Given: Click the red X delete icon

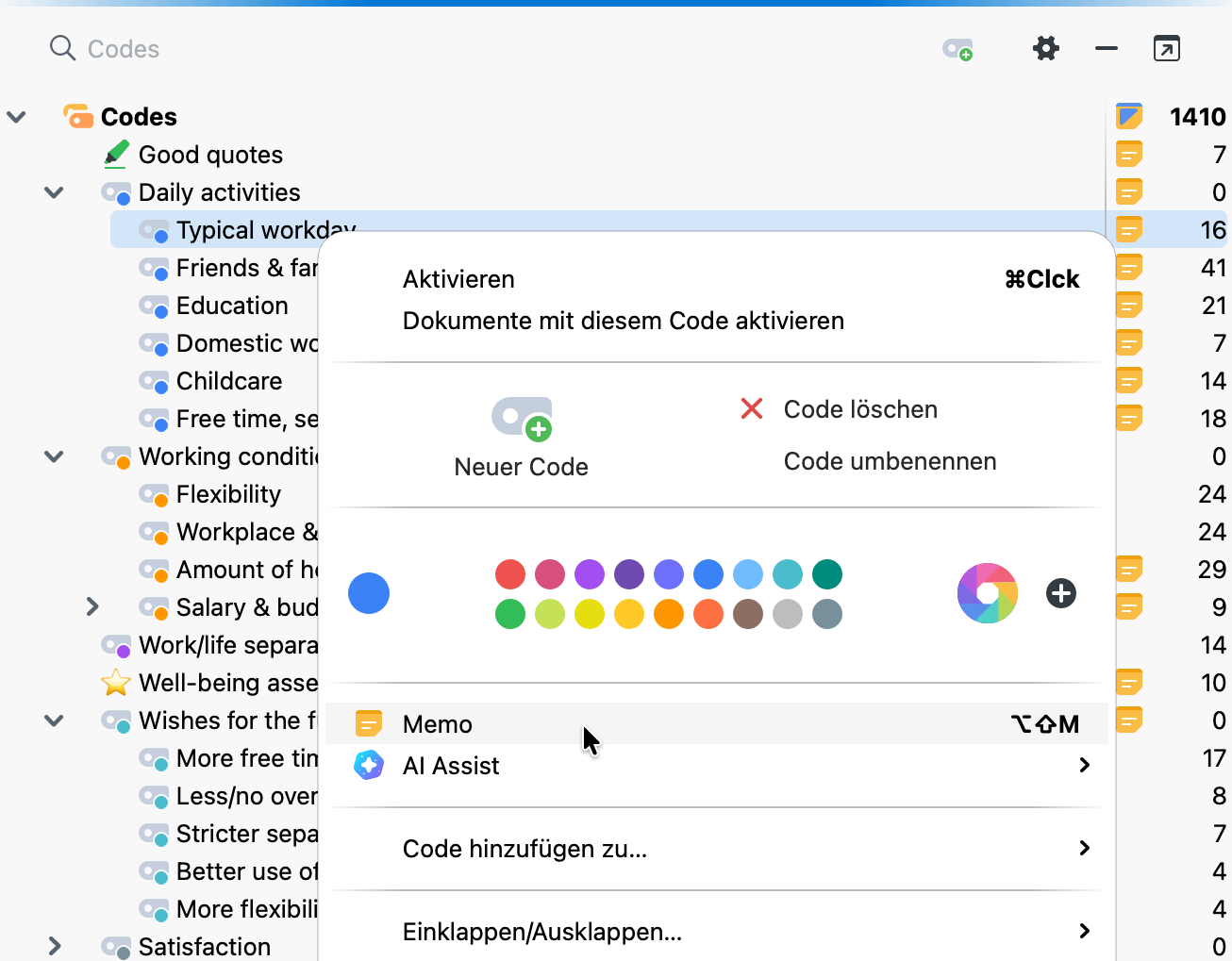Looking at the screenshot, I should [752, 408].
